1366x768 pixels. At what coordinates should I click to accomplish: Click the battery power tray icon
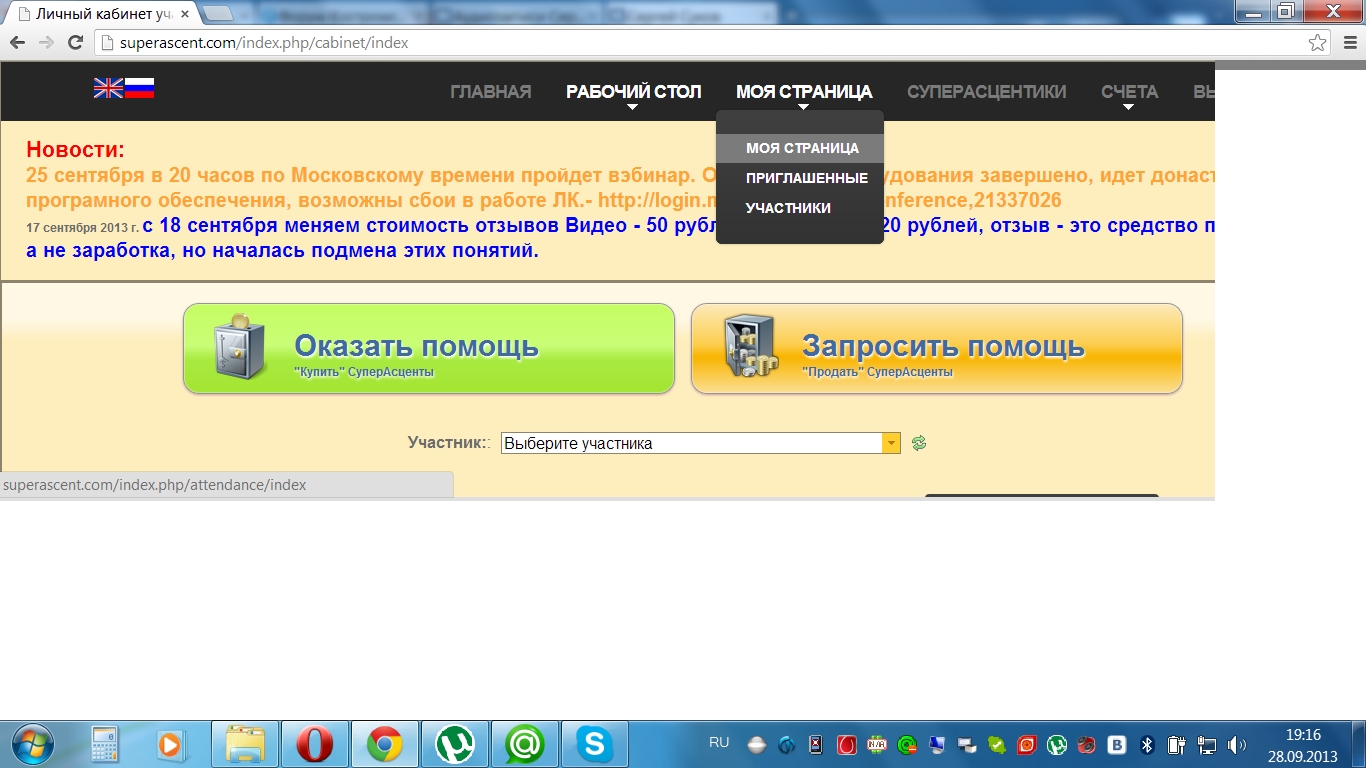point(1177,745)
